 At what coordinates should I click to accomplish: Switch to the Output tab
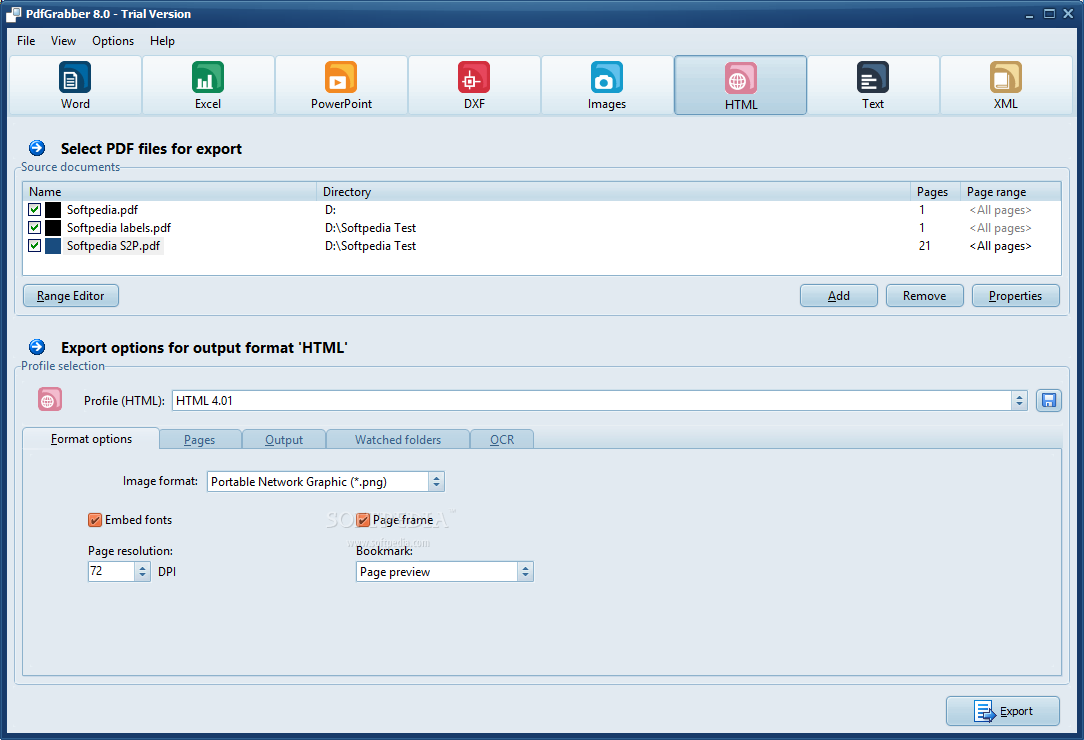pos(284,440)
